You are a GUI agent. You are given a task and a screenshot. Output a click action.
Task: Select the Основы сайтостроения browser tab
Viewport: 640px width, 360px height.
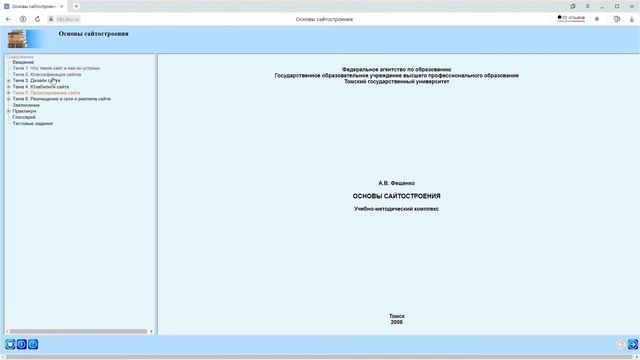pos(33,7)
